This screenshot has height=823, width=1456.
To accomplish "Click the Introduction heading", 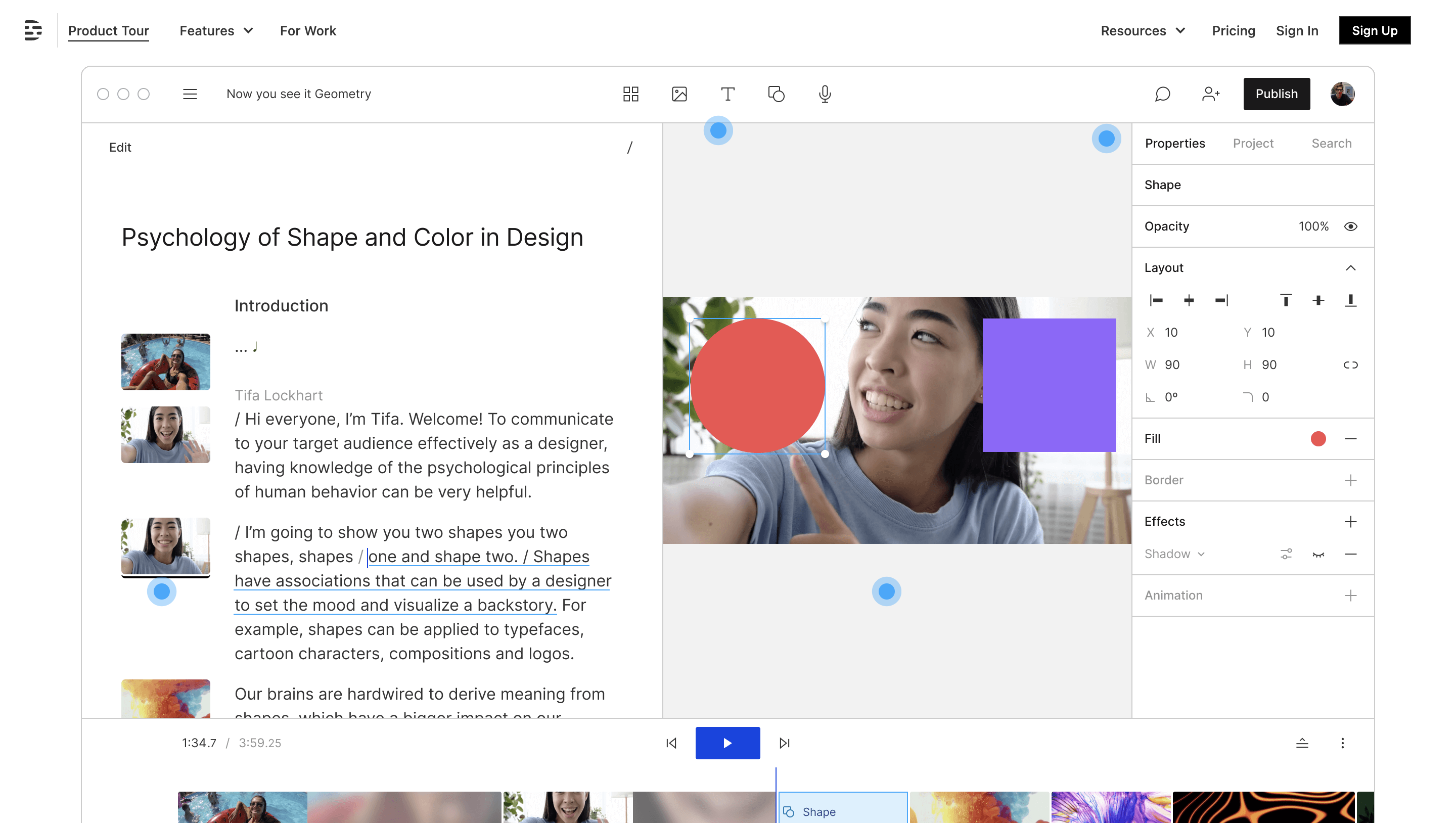I will click(x=282, y=305).
